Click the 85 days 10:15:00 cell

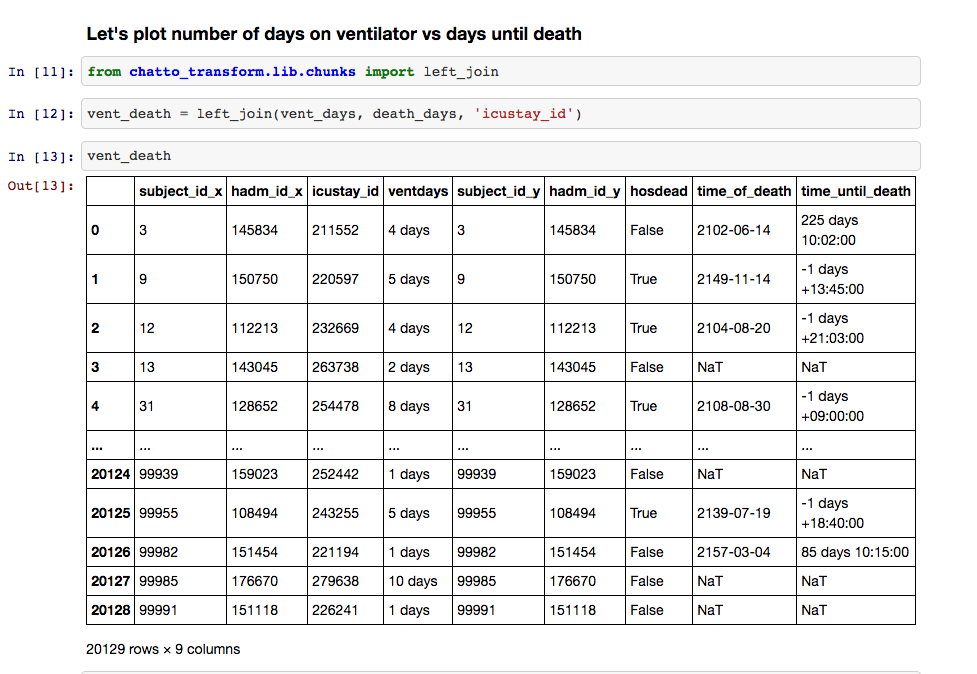pos(855,552)
